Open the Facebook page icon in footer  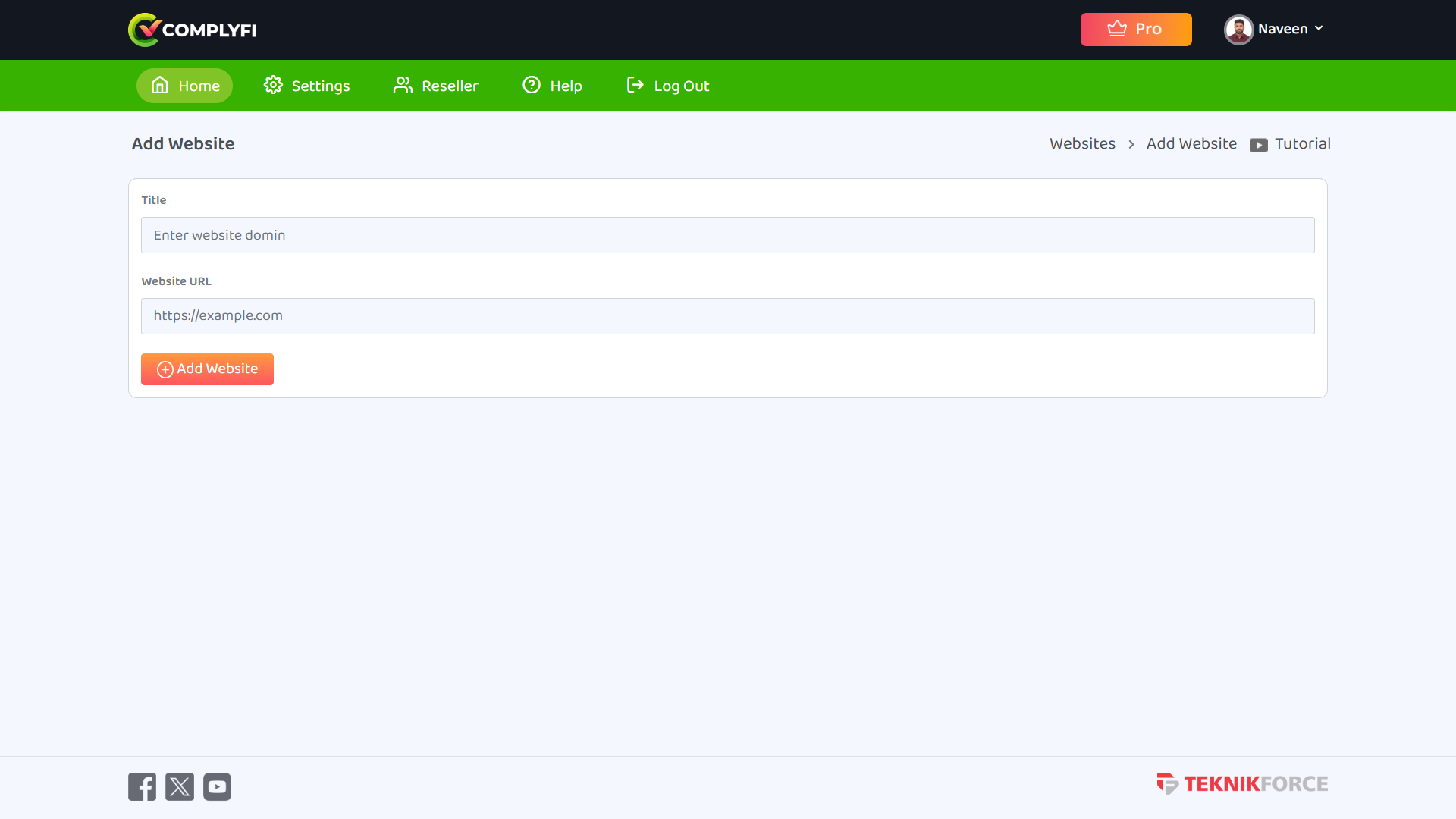tap(142, 787)
